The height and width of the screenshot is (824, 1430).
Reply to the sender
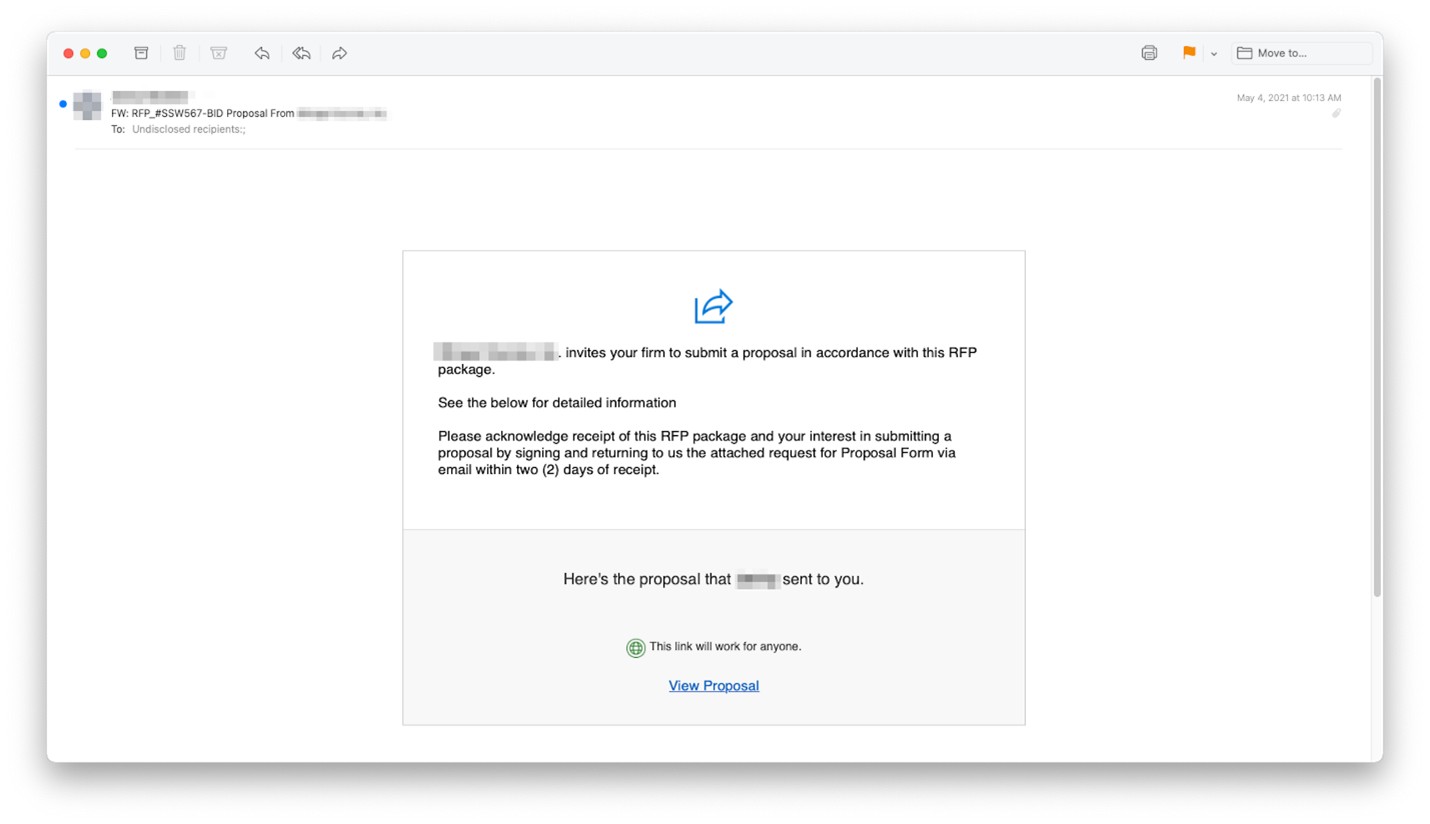262,53
